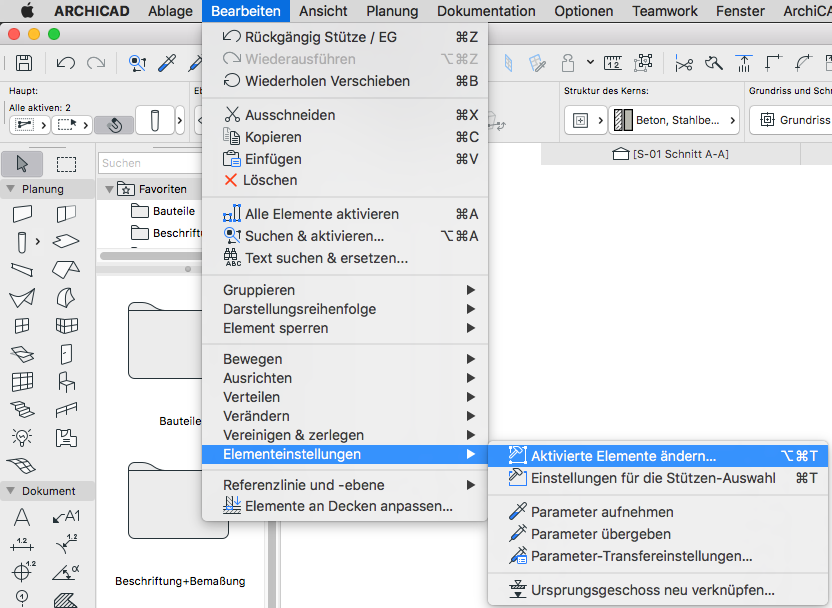832x608 pixels.
Task: Select the Roof tool in toolbox
Action: pyautogui.click(x=66, y=270)
